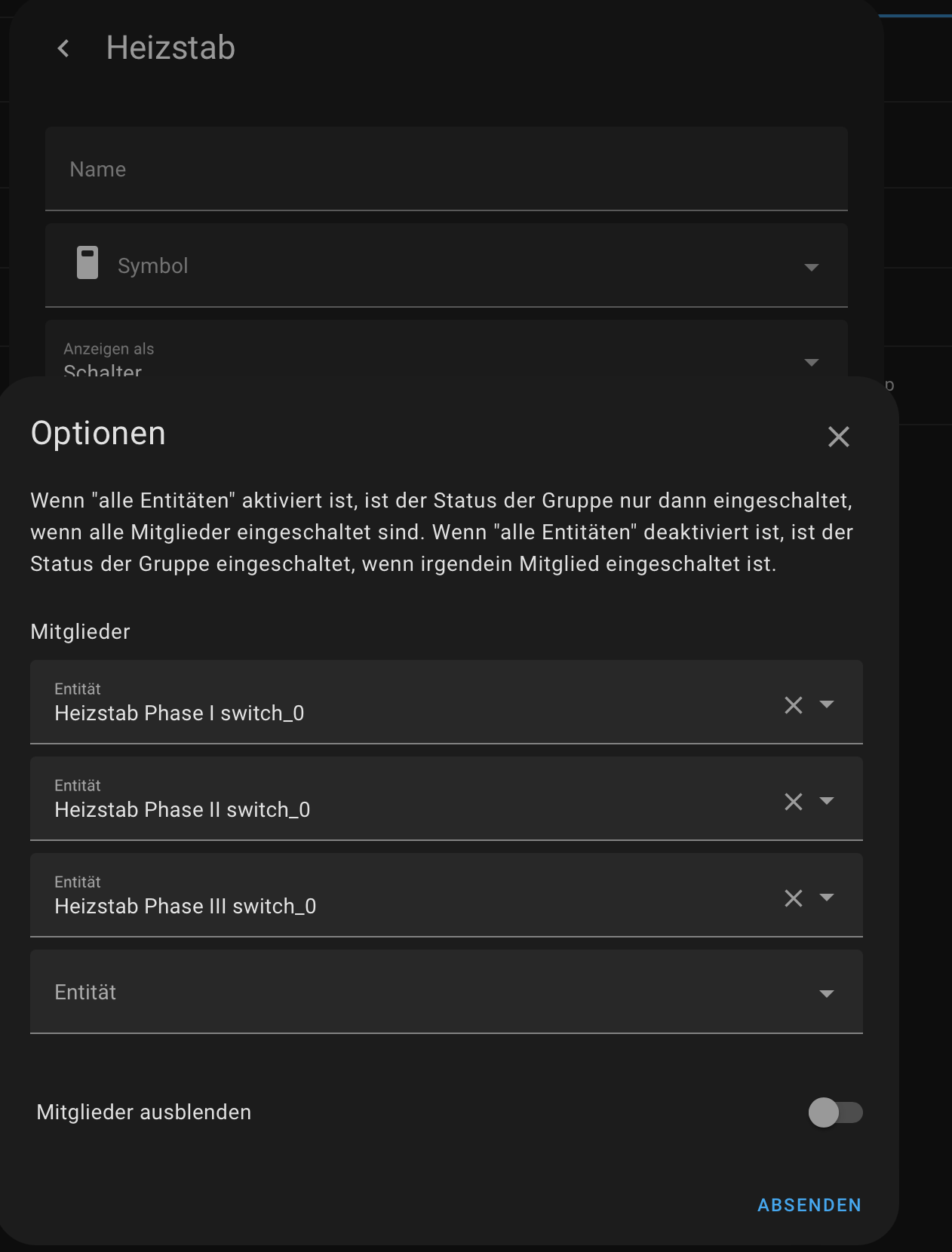The height and width of the screenshot is (1252, 952).
Task: Clear the Heizstab Phase II switch_0 entity
Action: click(793, 802)
